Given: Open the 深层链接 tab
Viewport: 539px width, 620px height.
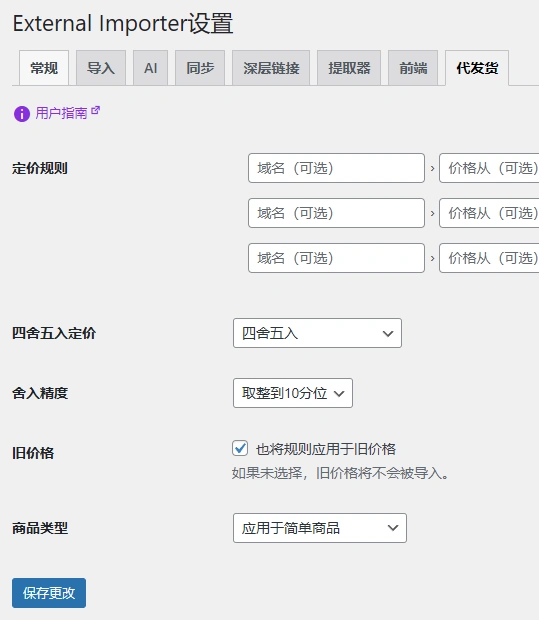Looking at the screenshot, I should point(271,68).
